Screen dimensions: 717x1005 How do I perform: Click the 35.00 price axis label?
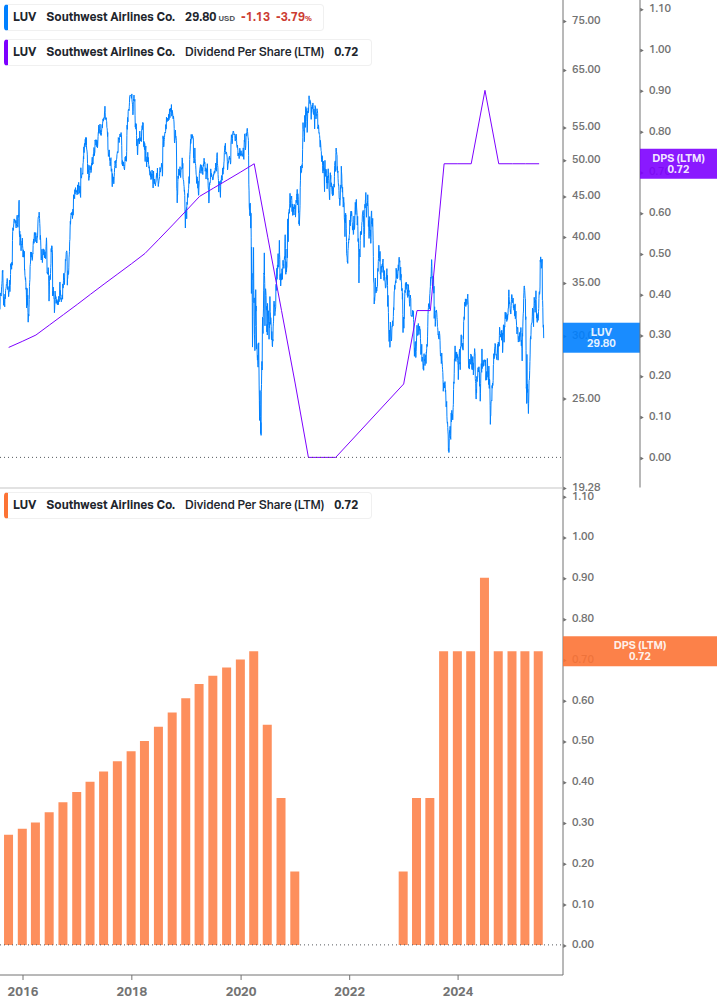pos(586,283)
